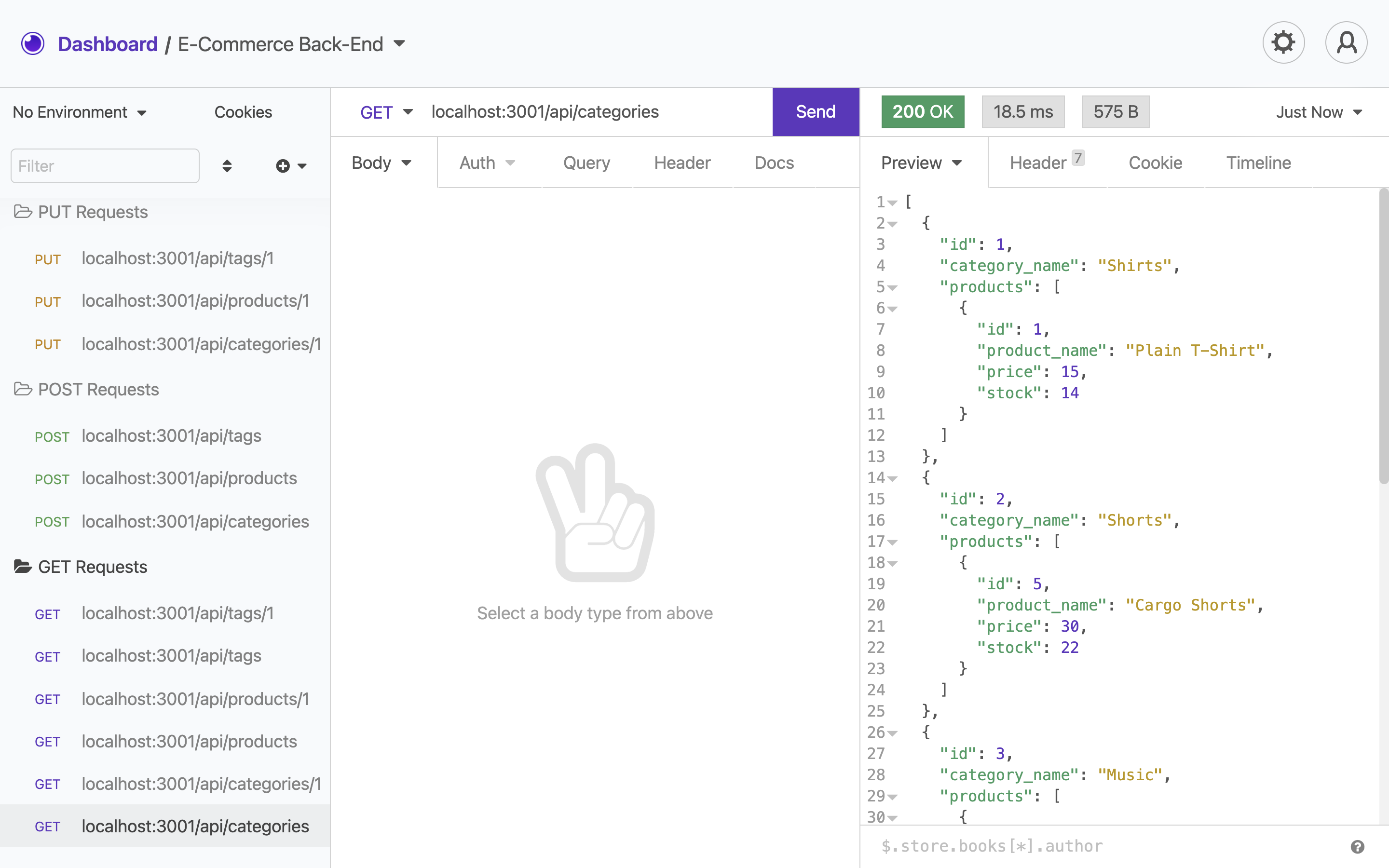Open the account avatar menu
This screenshot has width=1389, height=868.
point(1346,42)
